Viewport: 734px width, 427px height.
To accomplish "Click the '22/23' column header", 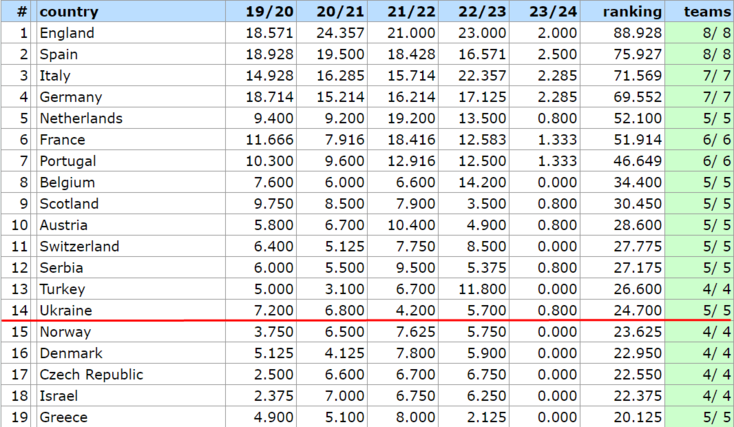I will click(482, 12).
